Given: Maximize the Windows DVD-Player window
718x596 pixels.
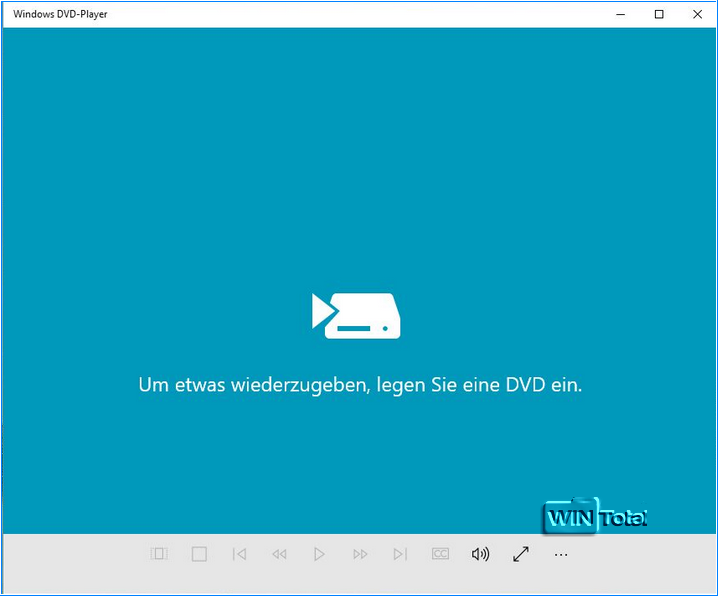Looking at the screenshot, I should (x=659, y=14).
